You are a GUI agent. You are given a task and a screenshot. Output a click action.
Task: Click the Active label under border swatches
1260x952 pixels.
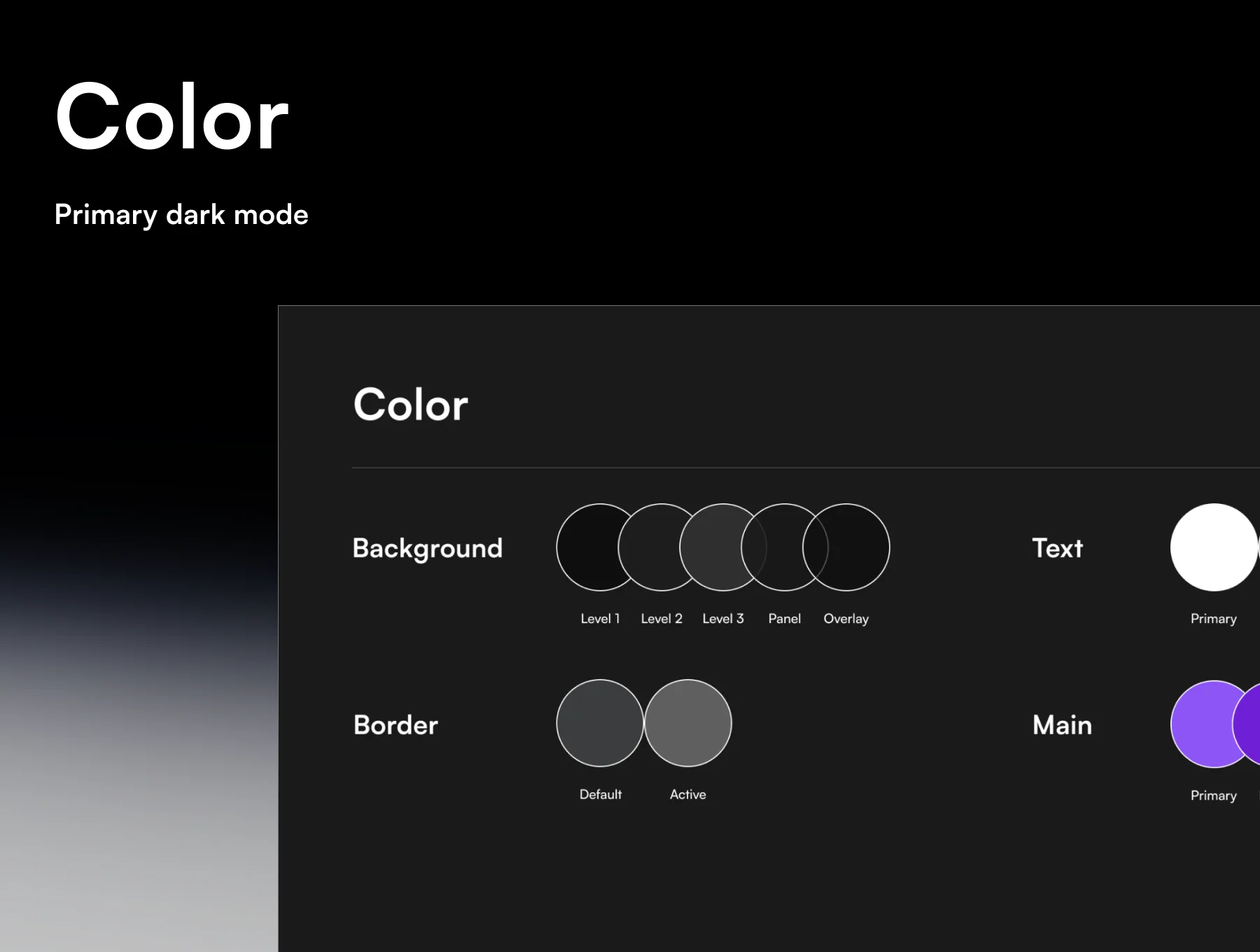coord(688,794)
